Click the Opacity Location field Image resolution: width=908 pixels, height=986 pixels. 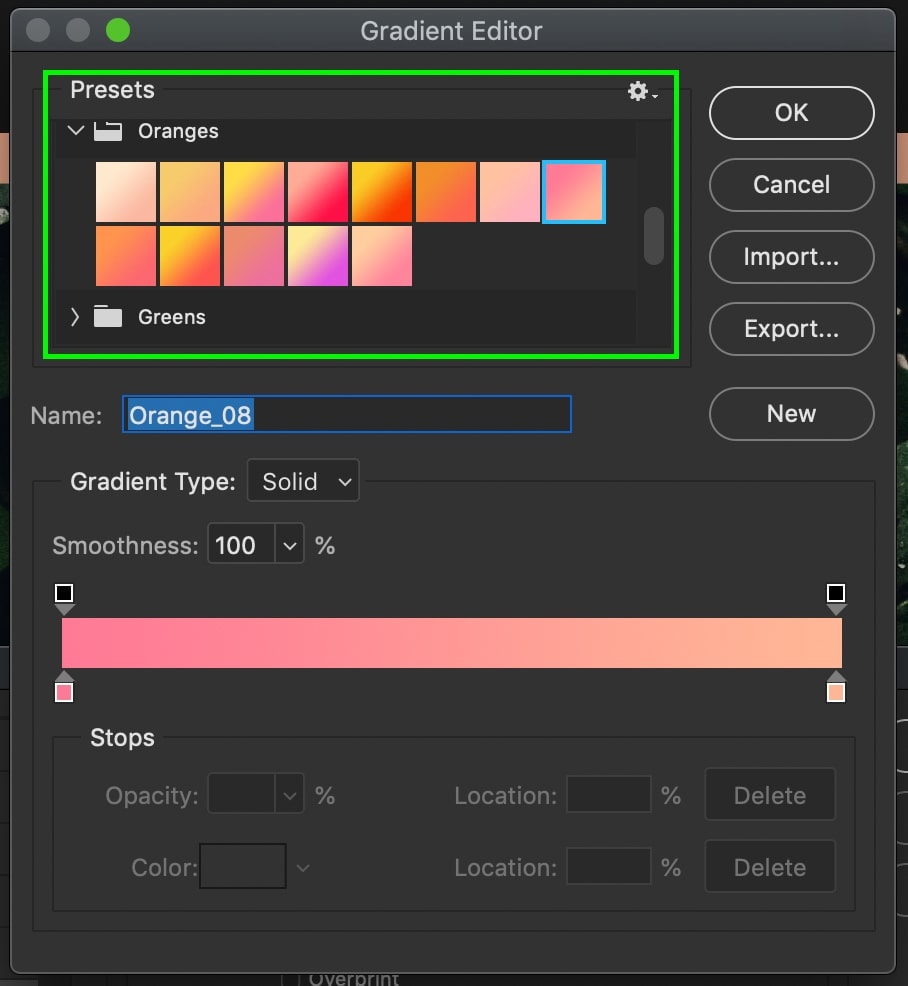(x=609, y=795)
